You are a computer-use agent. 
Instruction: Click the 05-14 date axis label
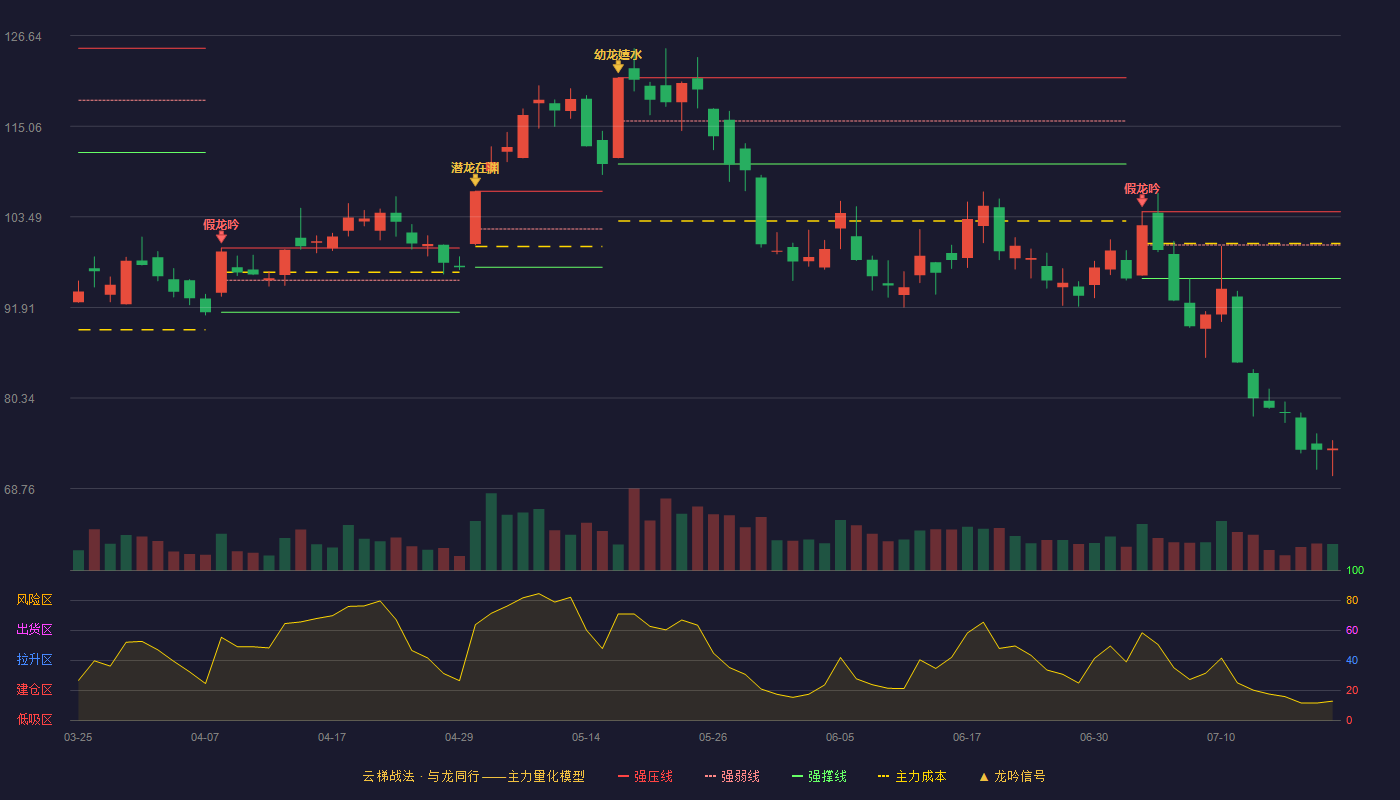[x=586, y=737]
